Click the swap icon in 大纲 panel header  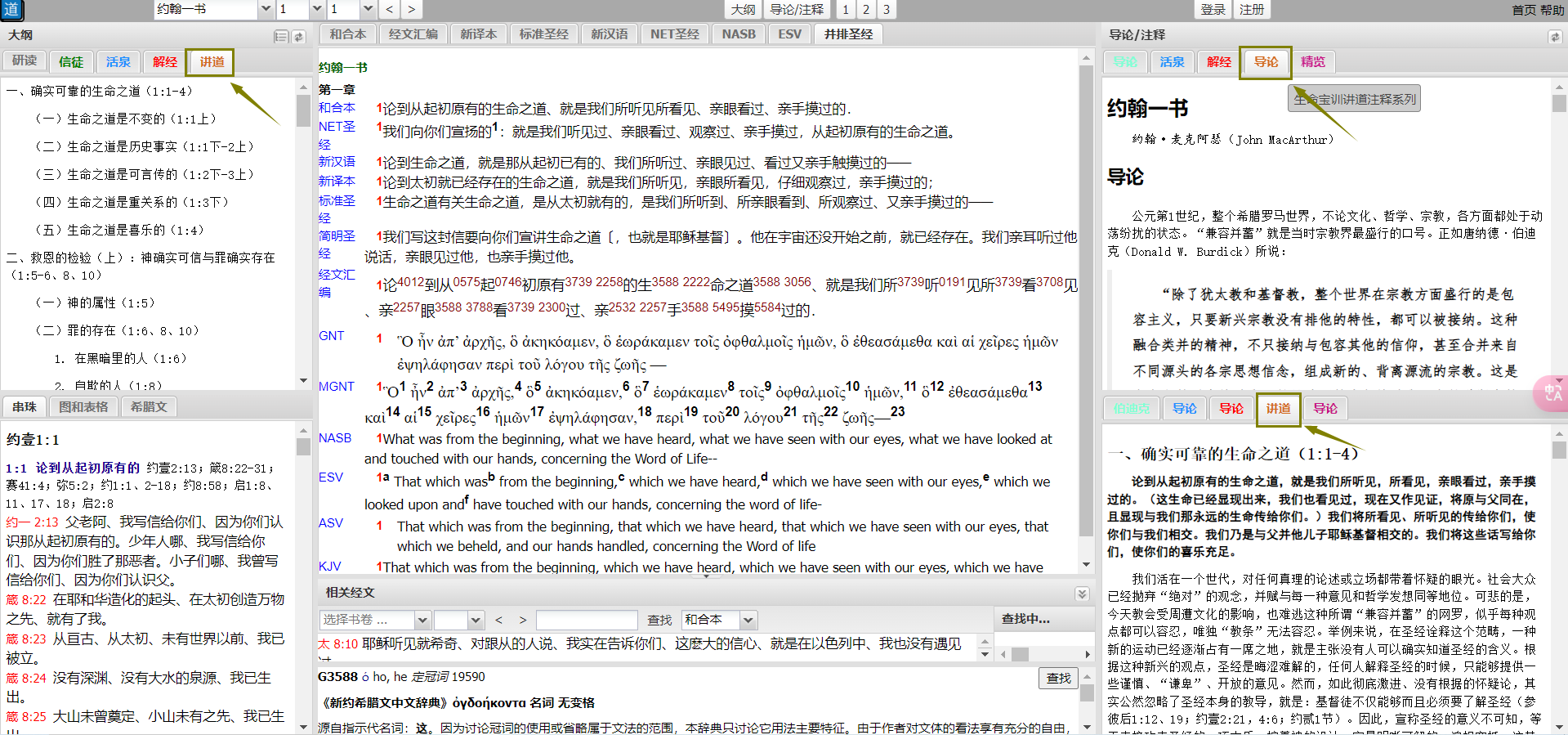[299, 37]
